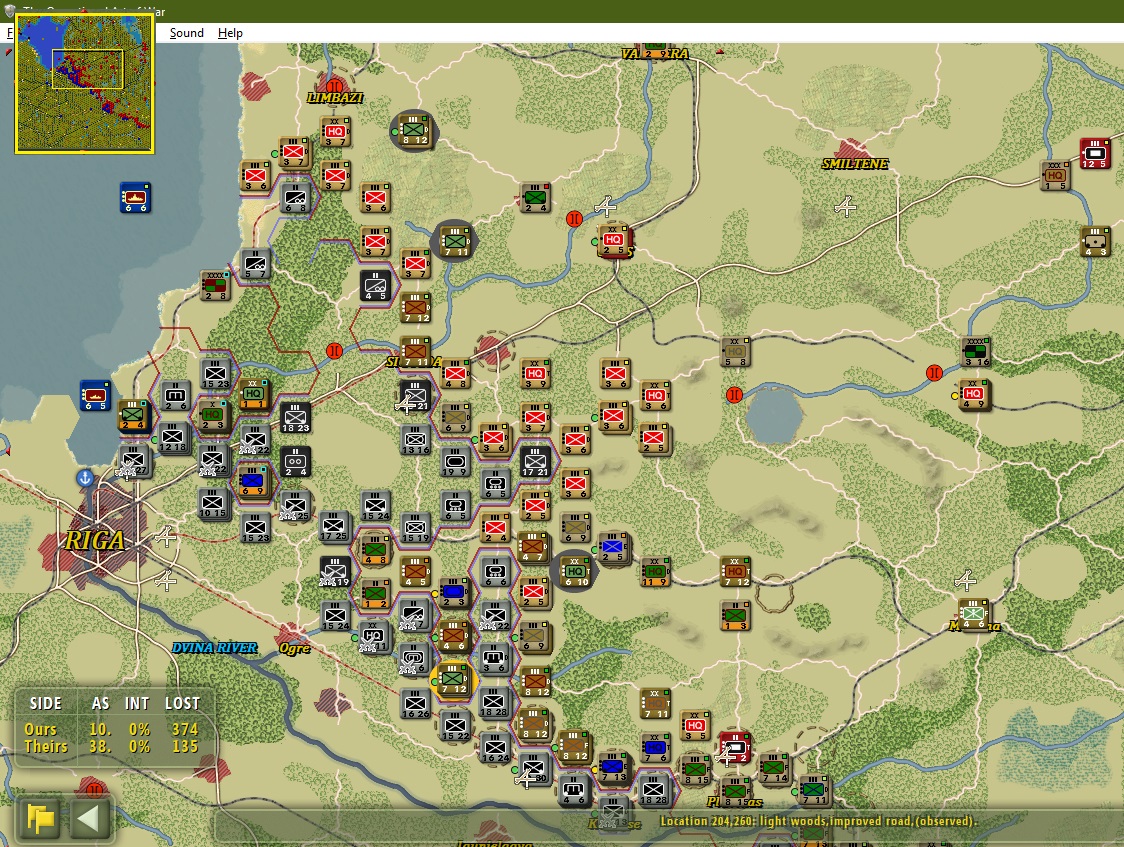The image size is (1124, 847).
Task: Select the gray infantry unit 16-26
Action: [x=415, y=703]
